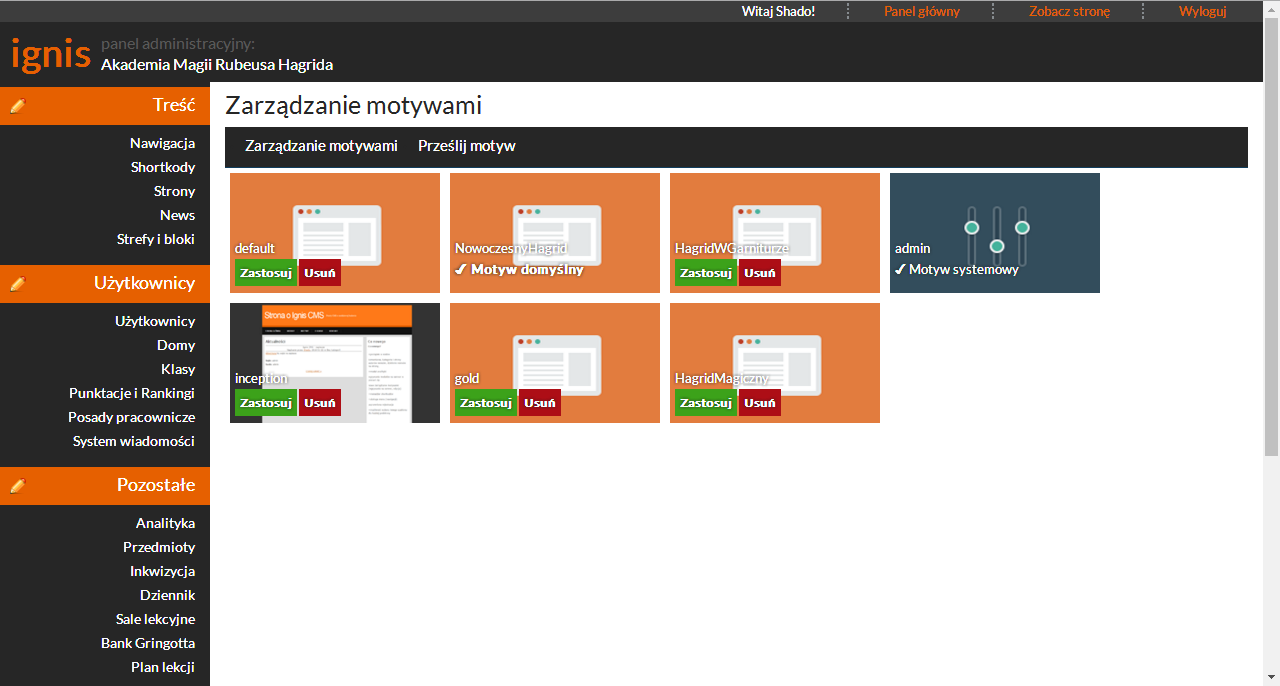Open the inception theme thumbnail
Image resolution: width=1280 pixels, height=686 pixels.
pos(335,340)
